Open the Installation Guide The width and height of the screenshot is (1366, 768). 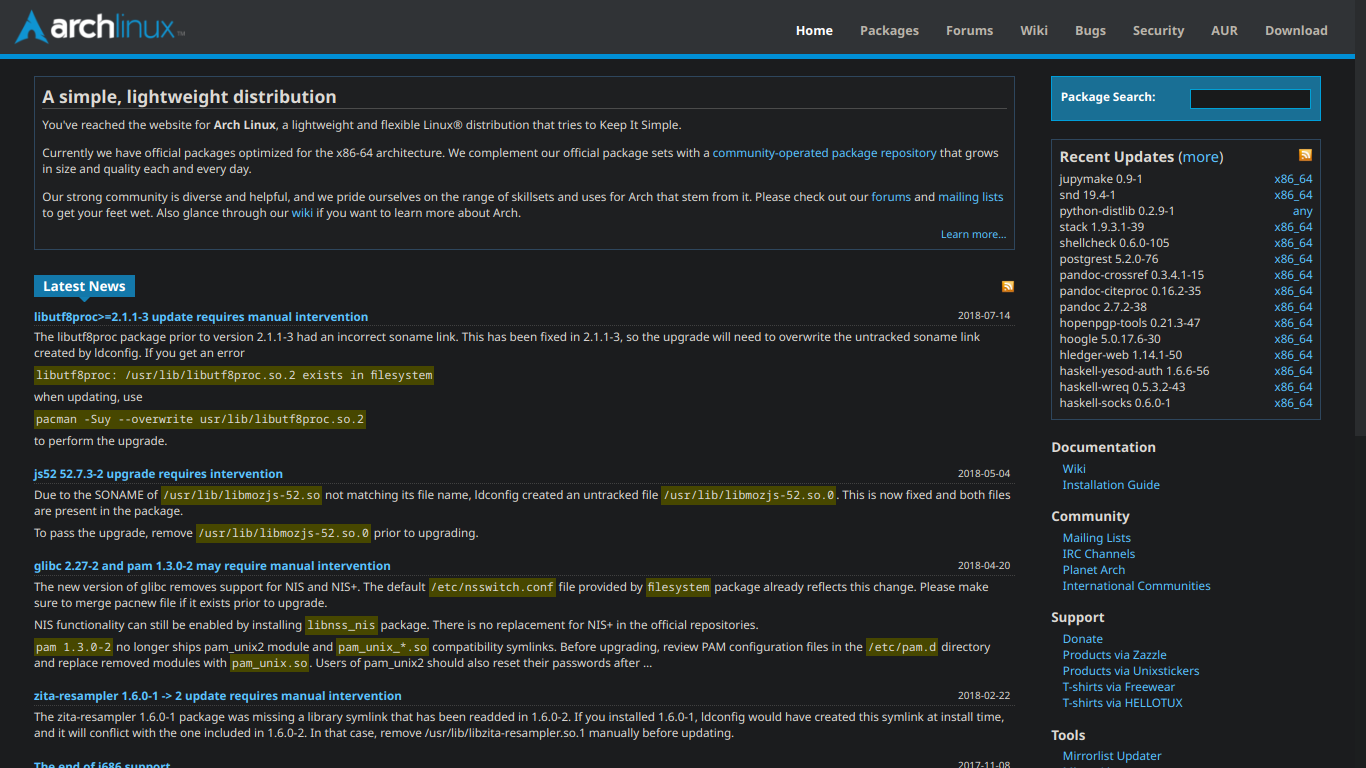[x=1111, y=484]
